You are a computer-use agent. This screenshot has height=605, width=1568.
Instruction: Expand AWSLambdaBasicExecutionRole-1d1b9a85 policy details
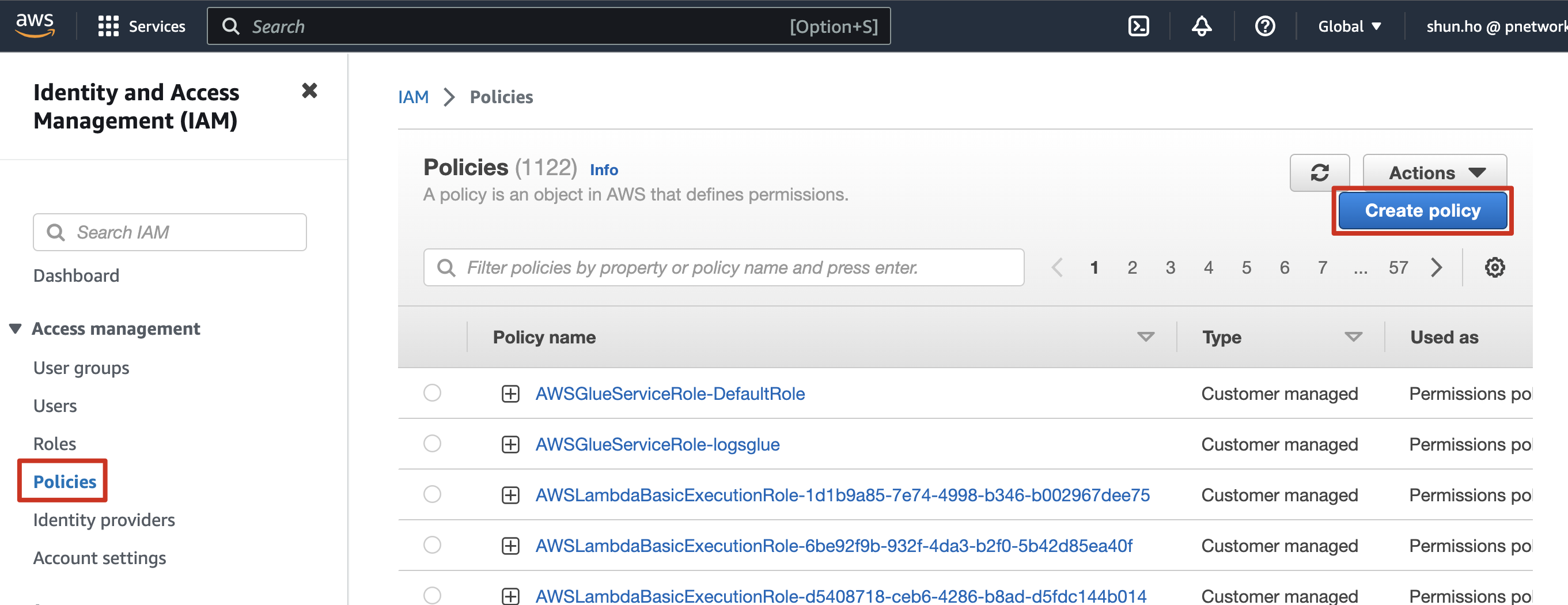(x=510, y=495)
